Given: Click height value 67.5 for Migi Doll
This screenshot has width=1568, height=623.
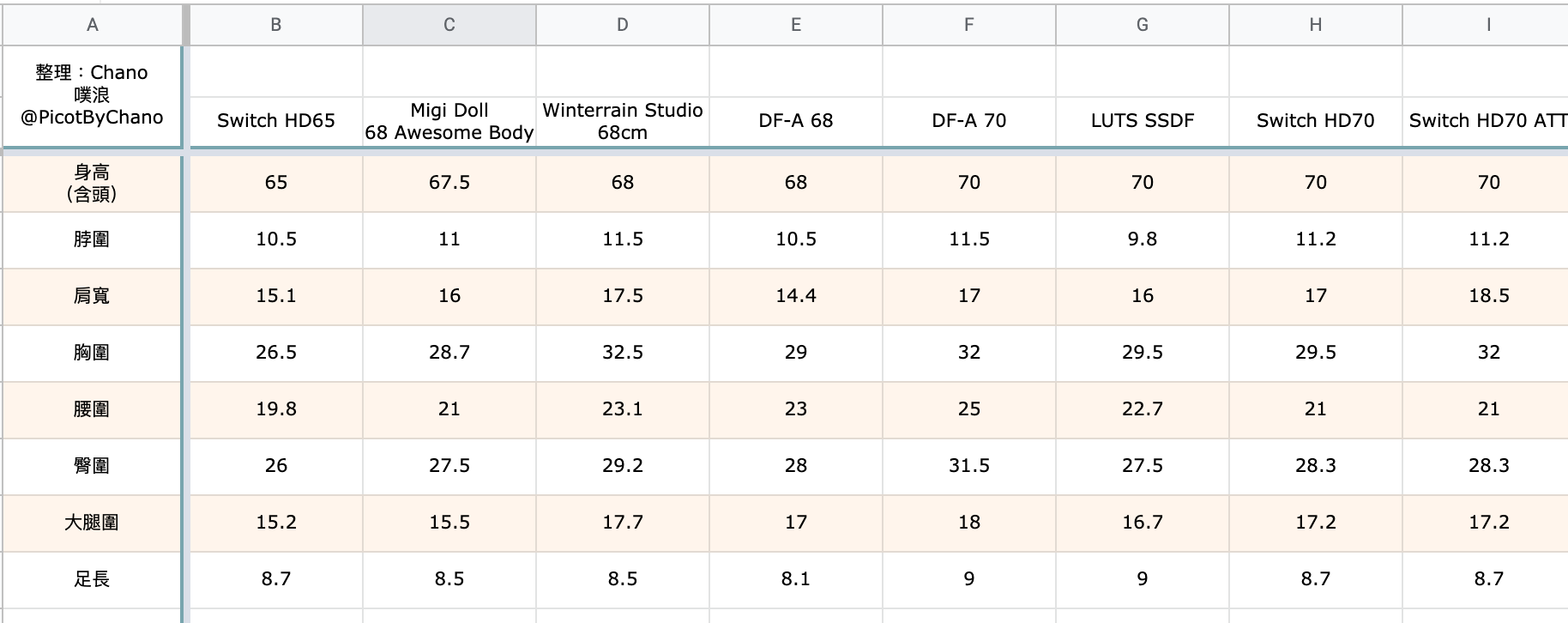Looking at the screenshot, I should tap(449, 183).
